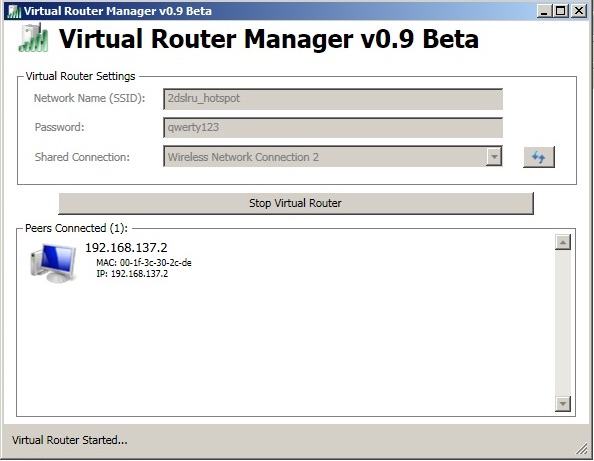This screenshot has width=594, height=461.
Task: Click the Password field showing qwerty123
Action: [x=333, y=128]
